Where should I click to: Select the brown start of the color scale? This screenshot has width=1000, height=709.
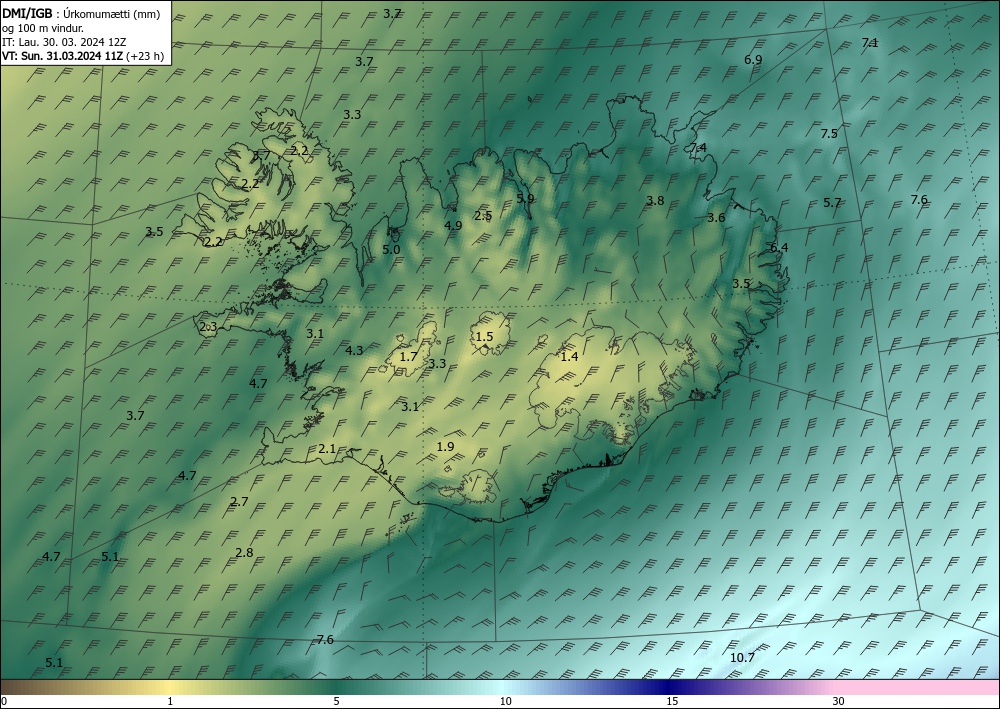[26, 688]
